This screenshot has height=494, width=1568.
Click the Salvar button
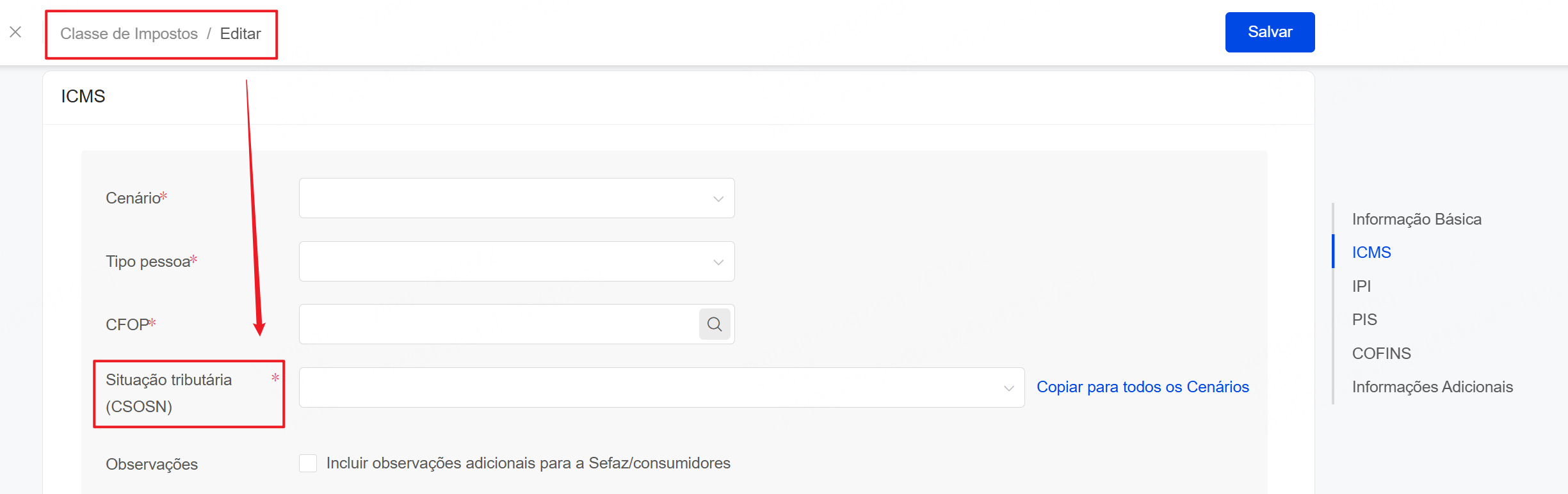(1270, 32)
